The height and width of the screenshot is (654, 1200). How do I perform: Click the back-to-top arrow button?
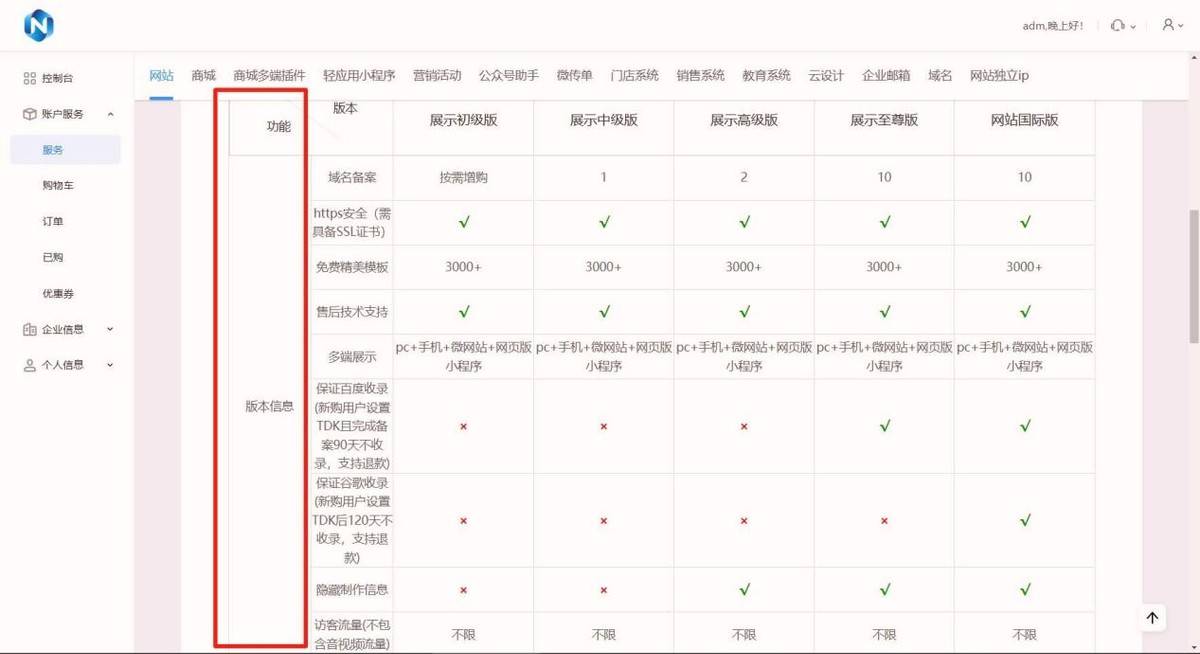point(1152,618)
